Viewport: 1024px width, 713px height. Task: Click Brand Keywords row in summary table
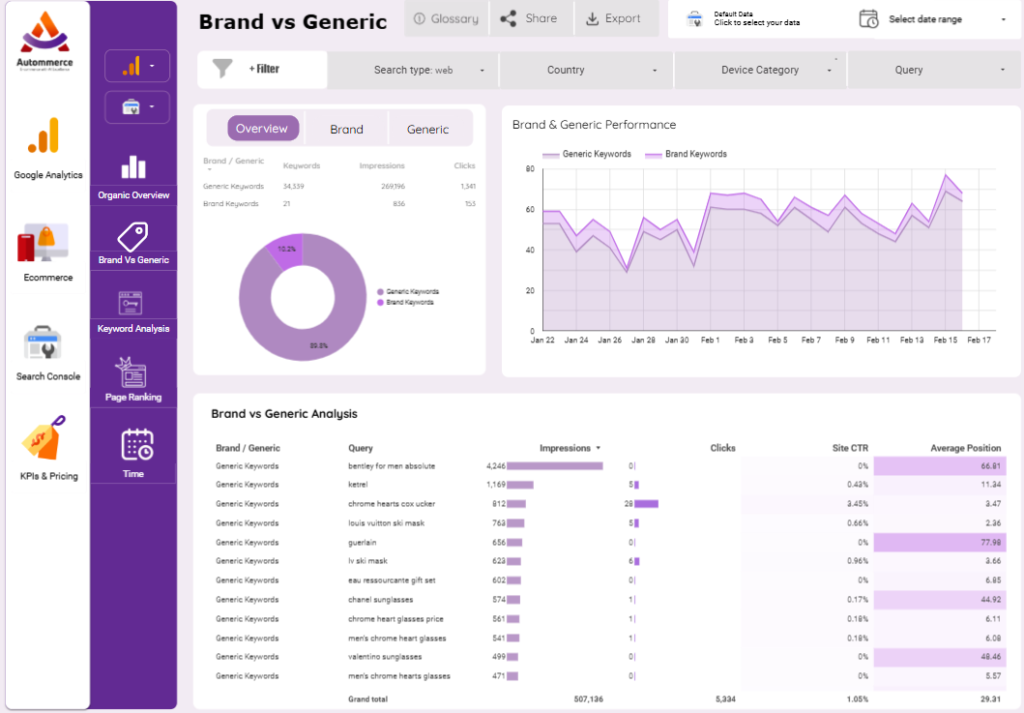[x=339, y=204]
